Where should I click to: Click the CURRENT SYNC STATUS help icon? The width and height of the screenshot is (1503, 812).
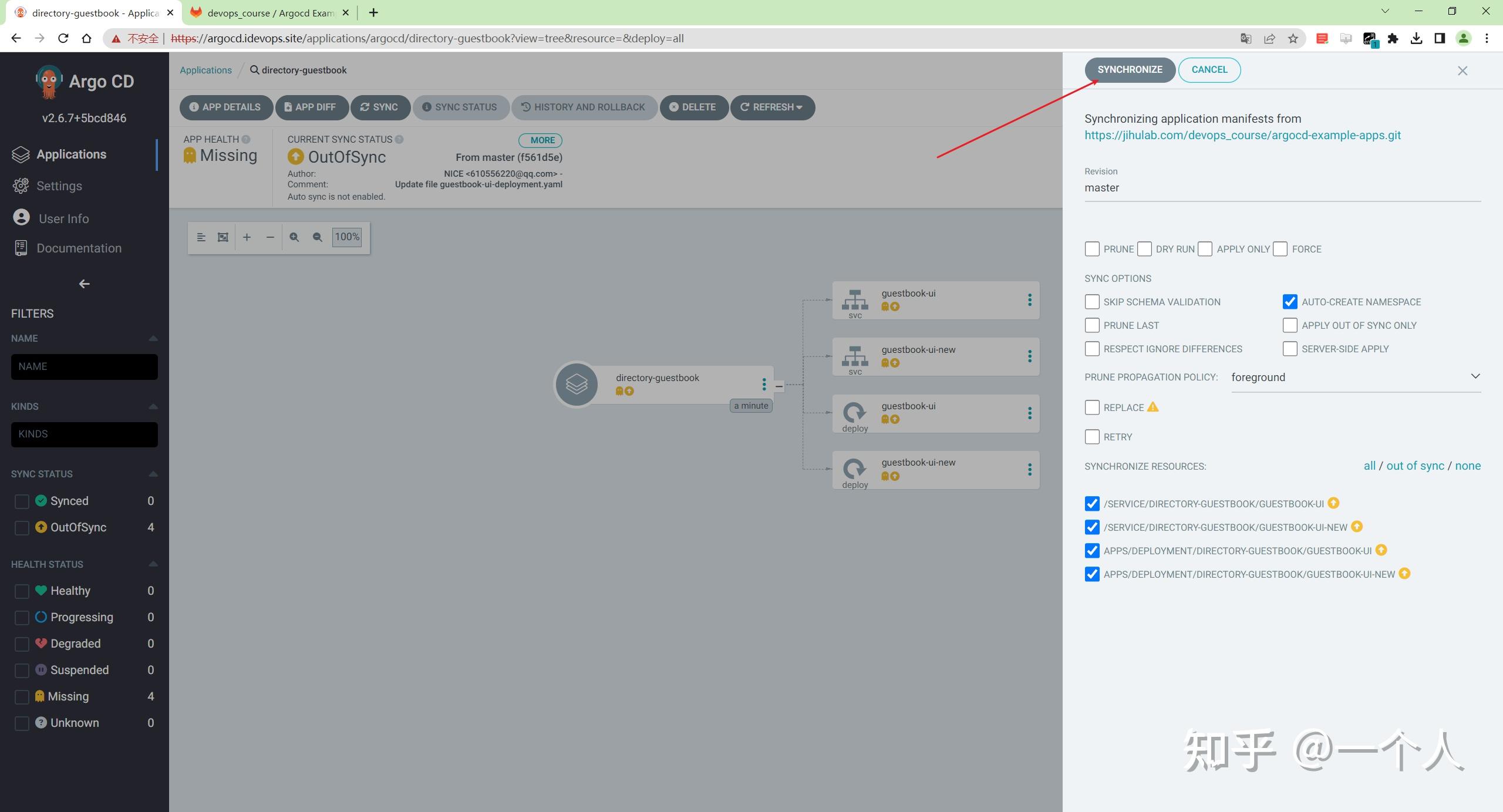click(x=399, y=140)
